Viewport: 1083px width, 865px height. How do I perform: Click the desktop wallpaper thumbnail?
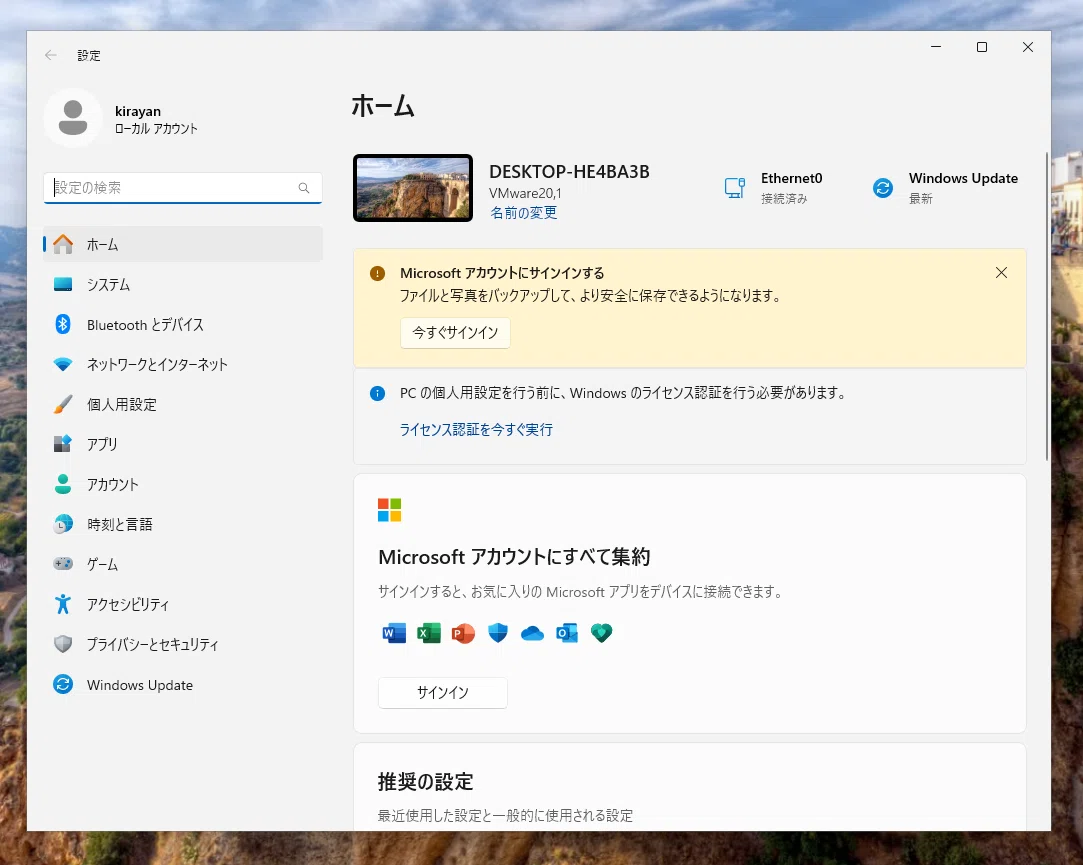[x=413, y=188]
